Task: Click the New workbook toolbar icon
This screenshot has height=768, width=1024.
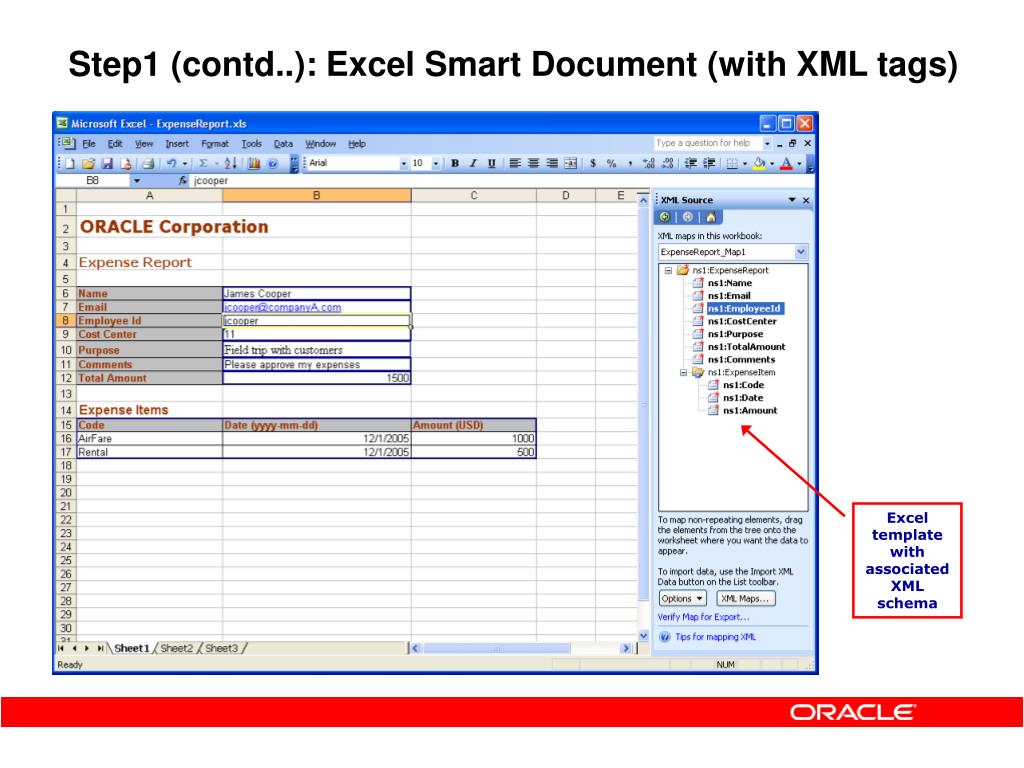Action: (x=70, y=163)
